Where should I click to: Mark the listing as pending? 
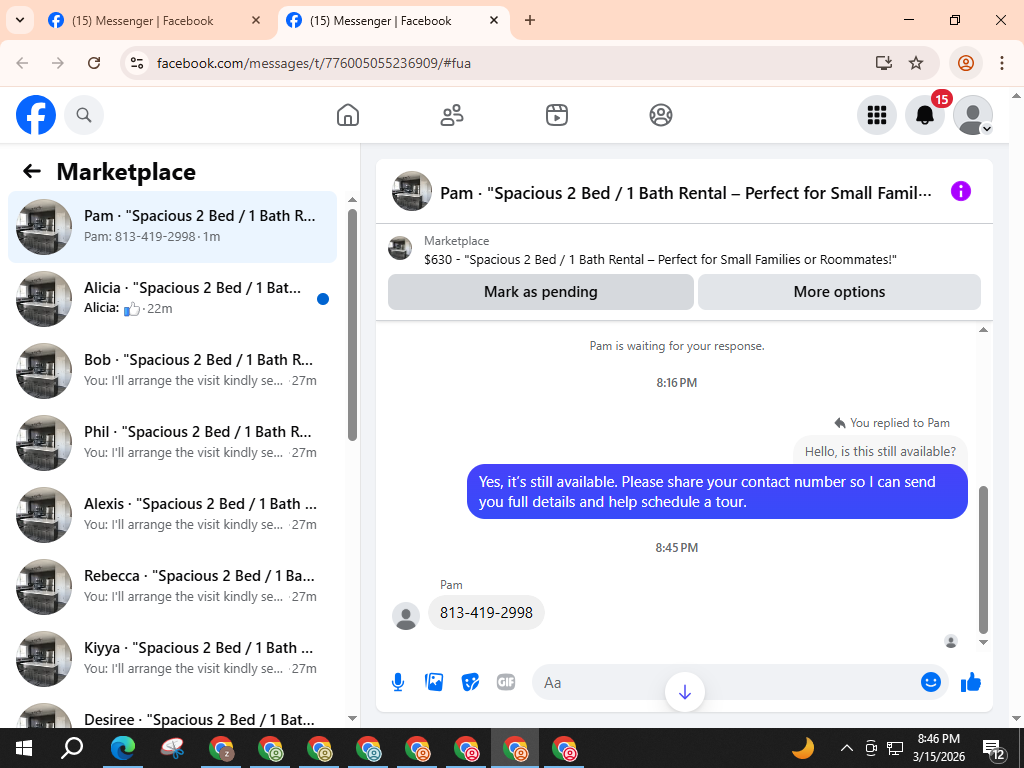[541, 292]
